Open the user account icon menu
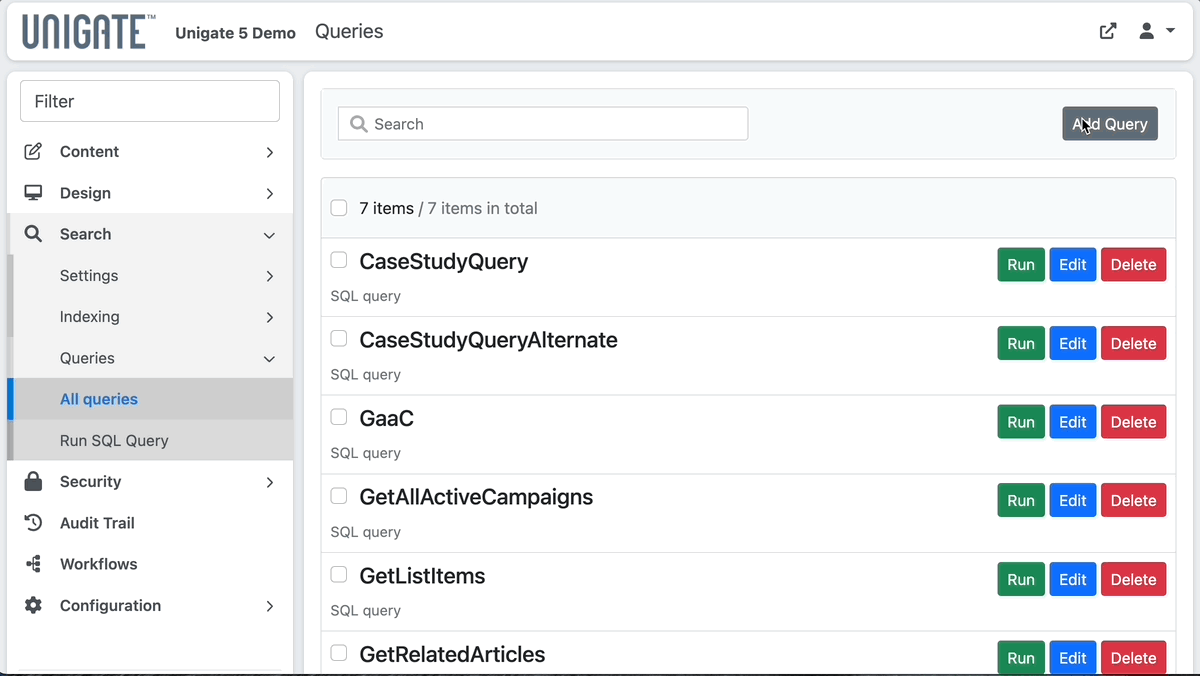The image size is (1200, 676). pos(1147,31)
